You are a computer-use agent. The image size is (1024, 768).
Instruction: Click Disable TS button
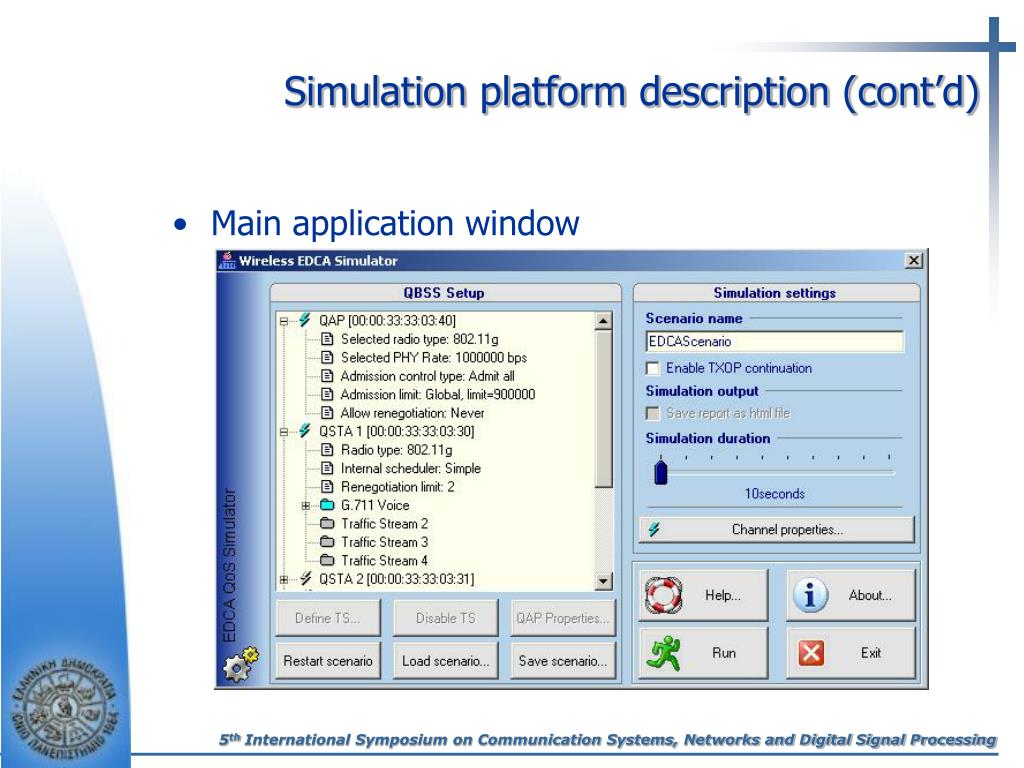tap(445, 618)
